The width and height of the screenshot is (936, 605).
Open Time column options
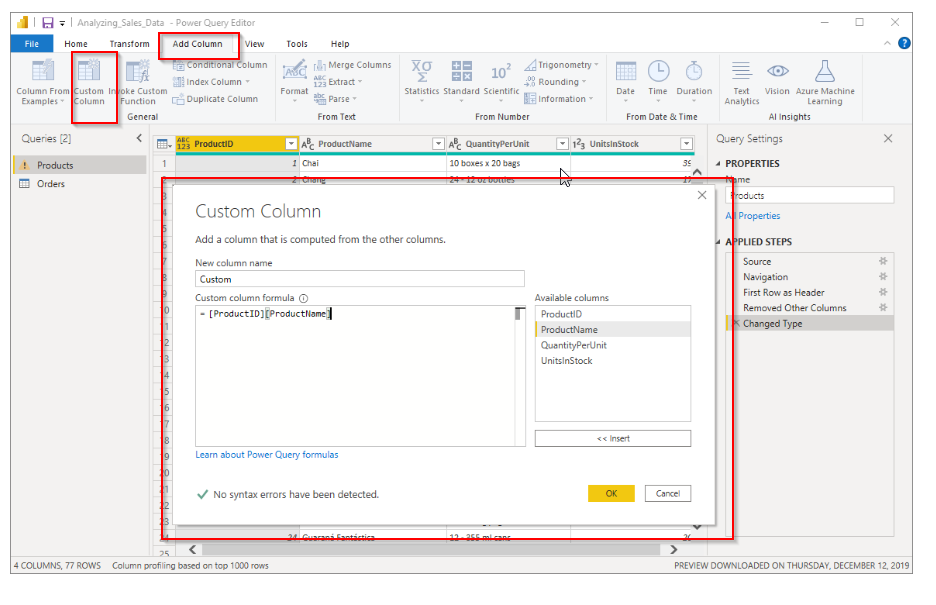[x=658, y=81]
